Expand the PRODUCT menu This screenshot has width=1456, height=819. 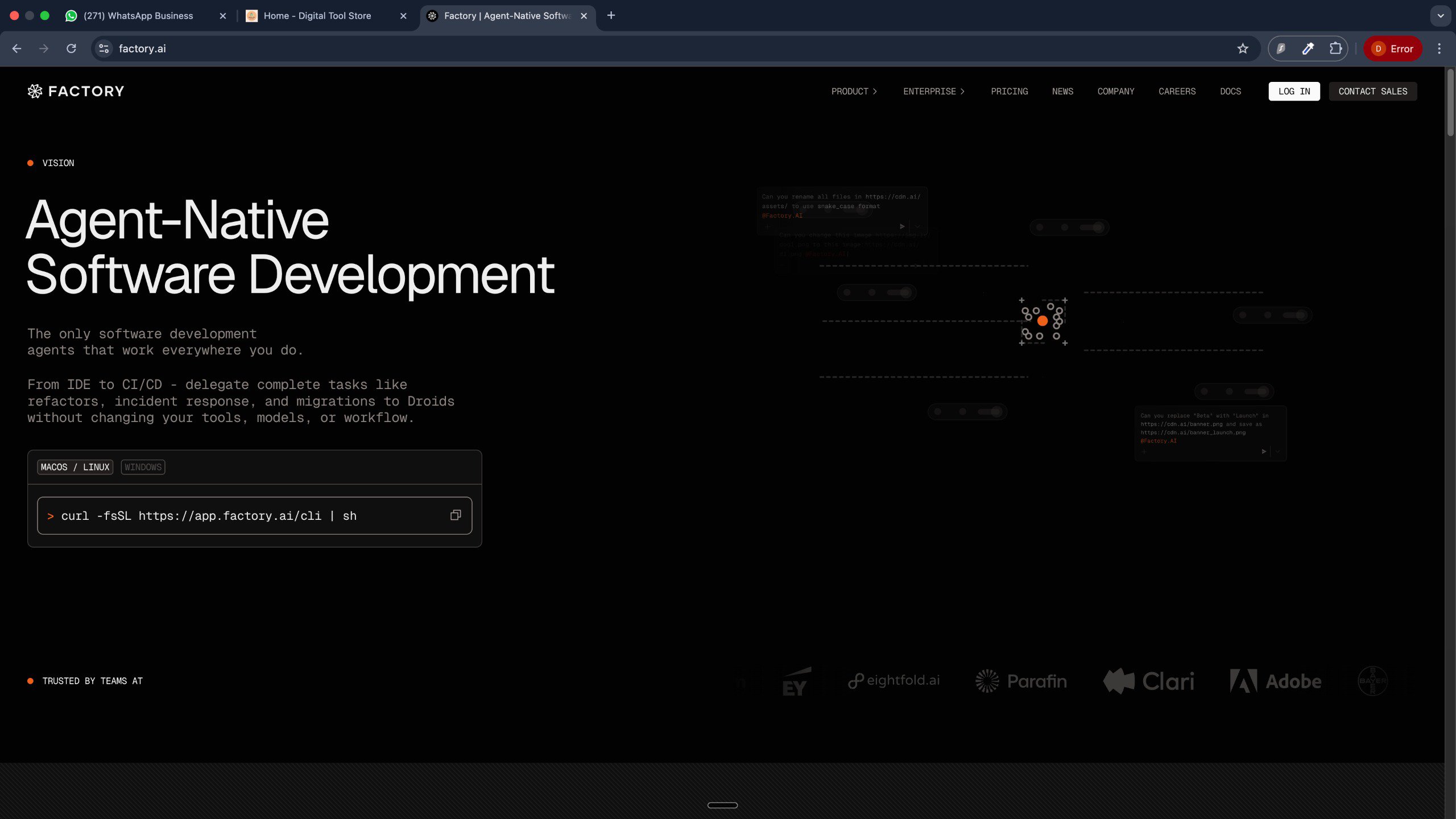(854, 91)
